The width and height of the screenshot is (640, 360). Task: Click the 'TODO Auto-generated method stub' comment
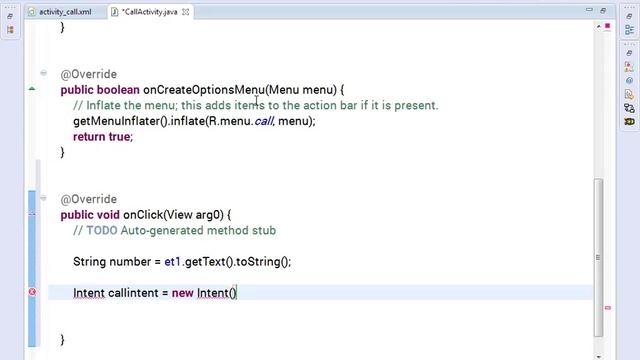pyautogui.click(x=175, y=231)
